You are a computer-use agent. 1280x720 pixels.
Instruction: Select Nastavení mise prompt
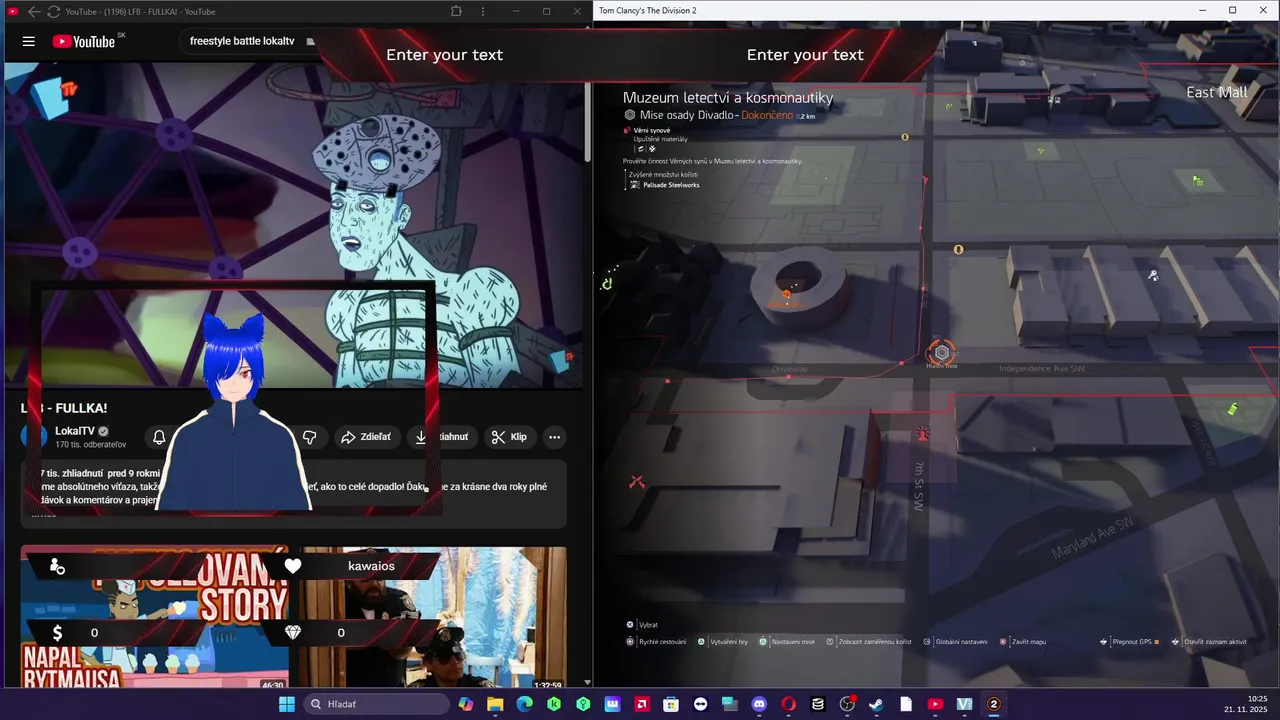pos(787,641)
